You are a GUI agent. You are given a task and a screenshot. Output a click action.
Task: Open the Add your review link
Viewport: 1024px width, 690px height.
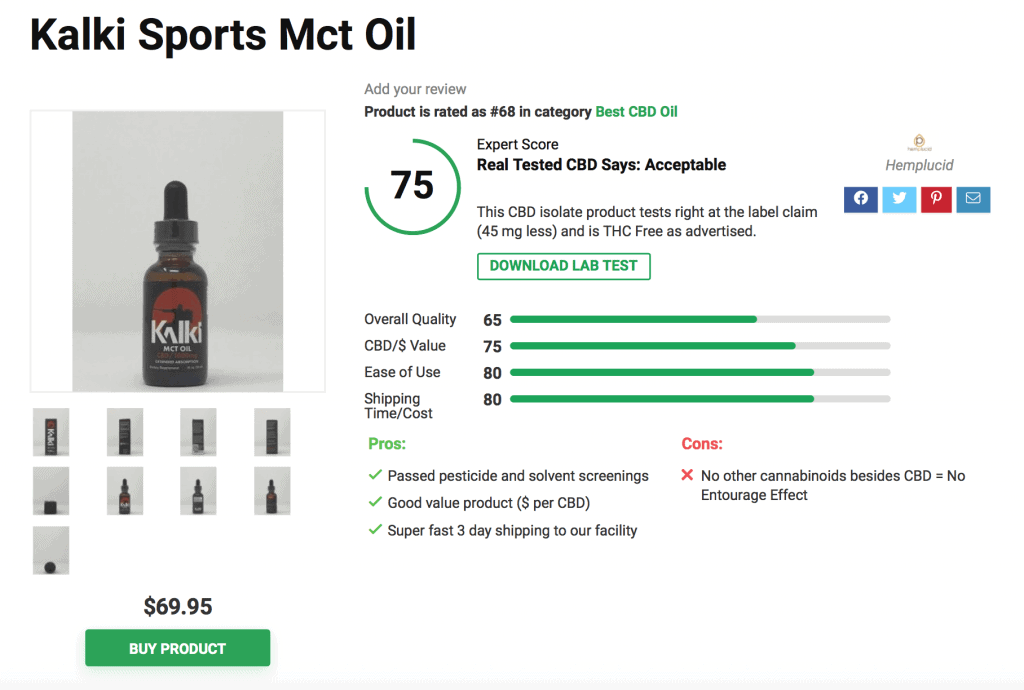(415, 89)
